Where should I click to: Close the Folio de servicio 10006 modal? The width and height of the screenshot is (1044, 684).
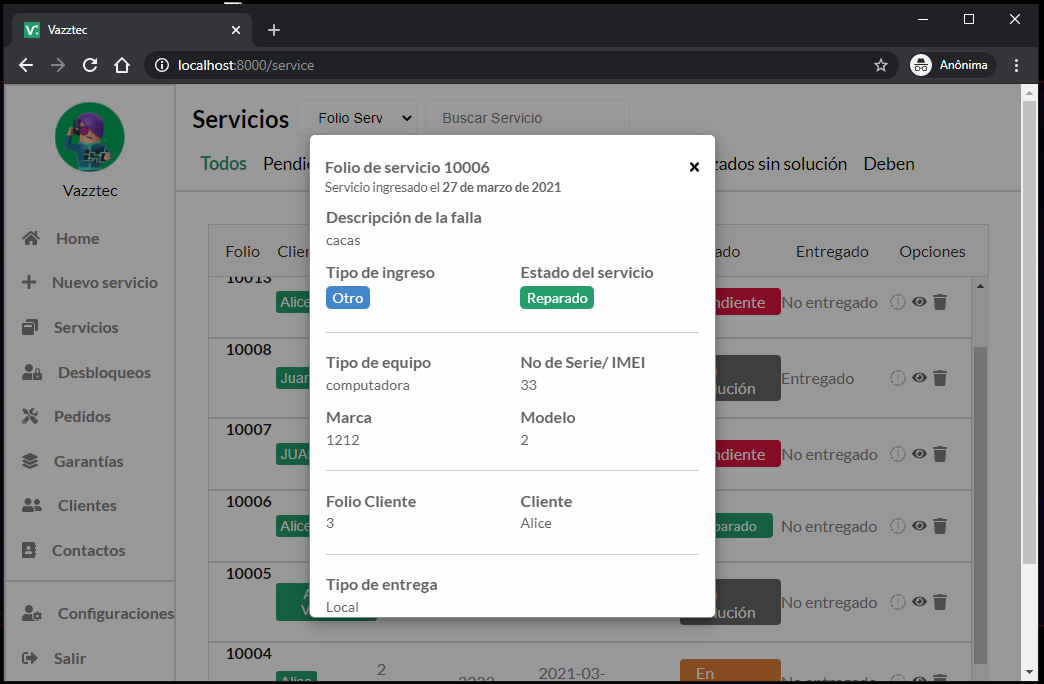click(694, 167)
